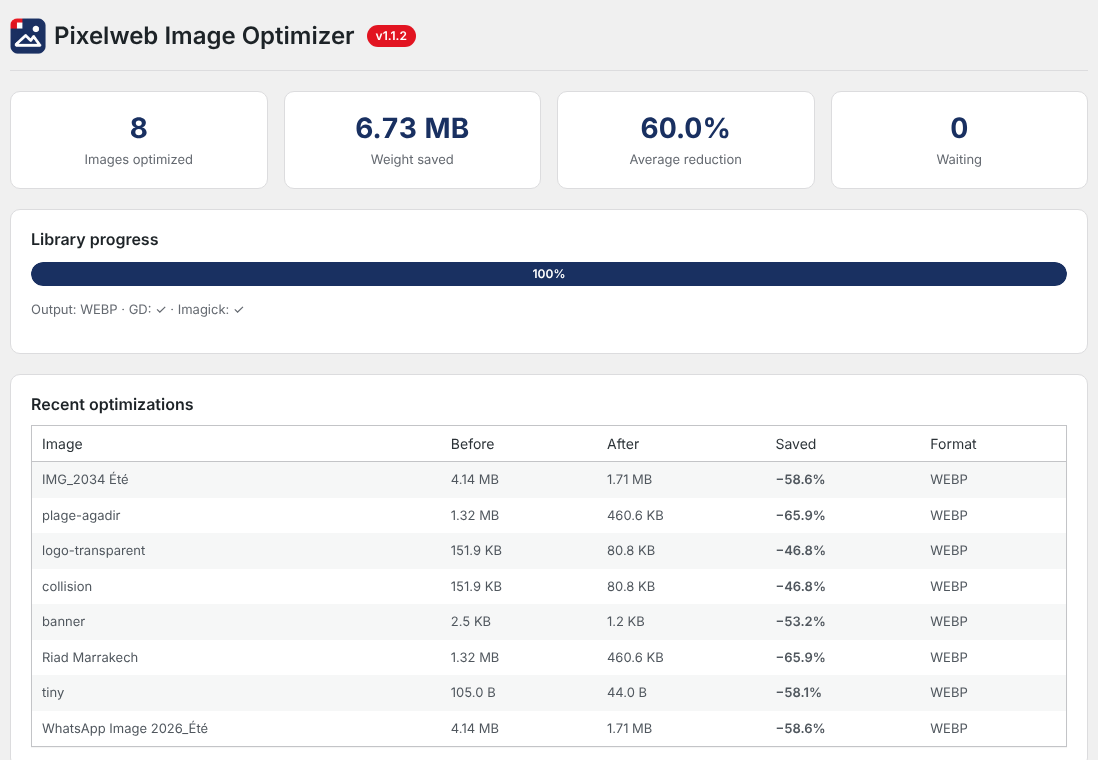Click the After column header
The height and width of the screenshot is (760, 1098).
[623, 444]
